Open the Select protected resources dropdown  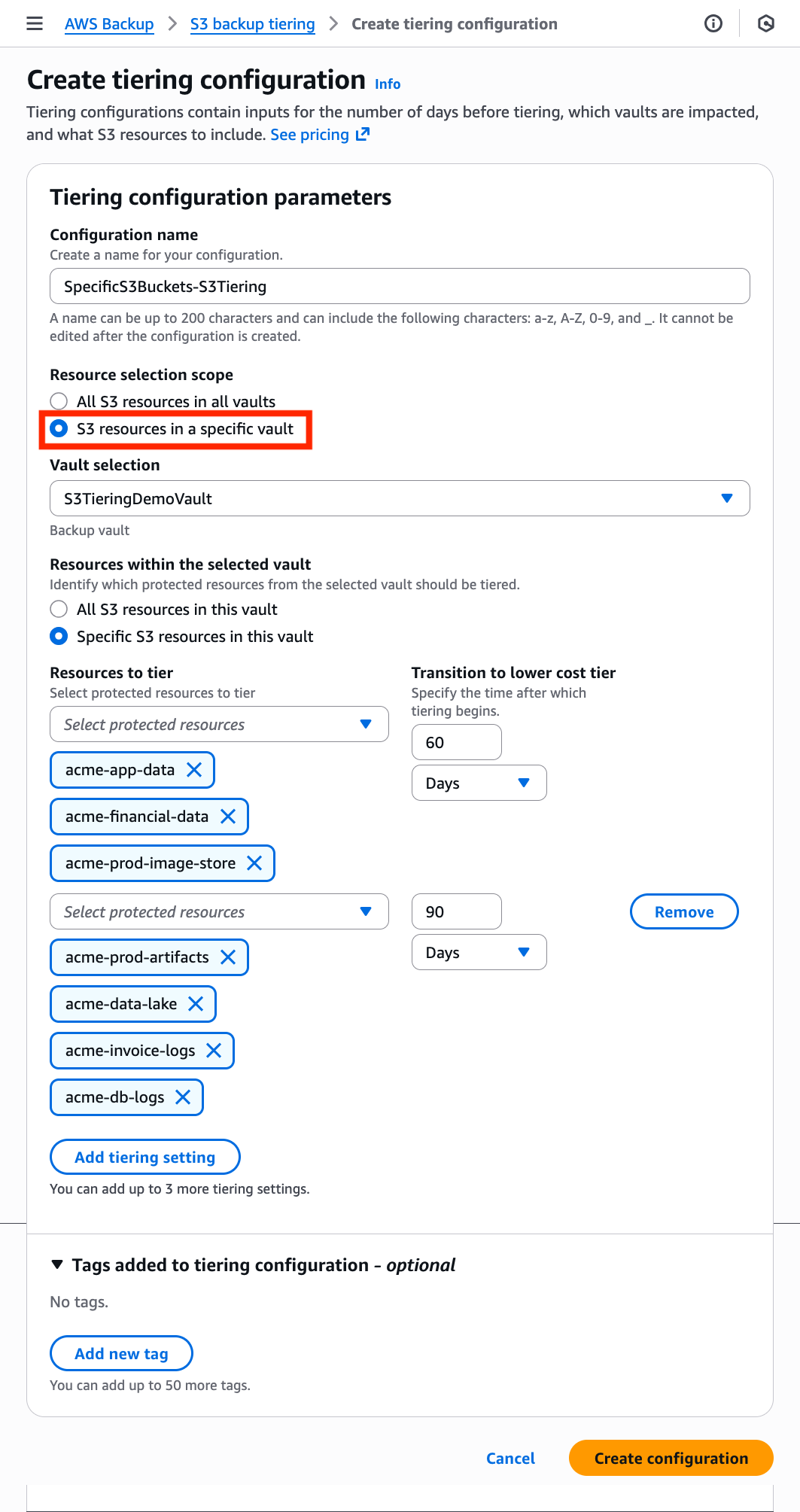[218, 723]
